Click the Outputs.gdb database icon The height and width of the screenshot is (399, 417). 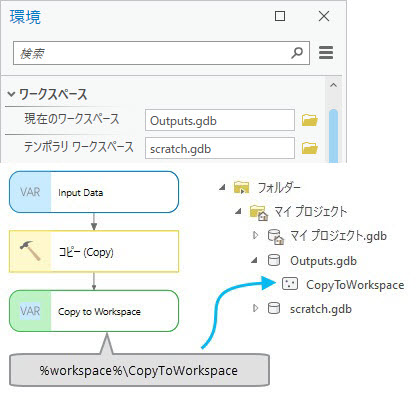coord(274,260)
